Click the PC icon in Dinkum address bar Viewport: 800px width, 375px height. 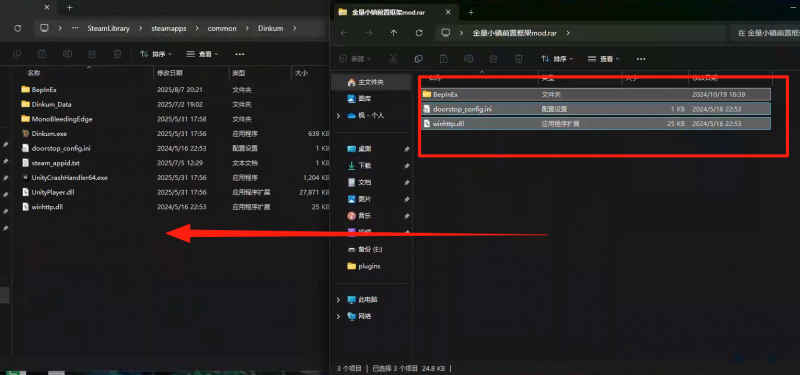[x=44, y=29]
